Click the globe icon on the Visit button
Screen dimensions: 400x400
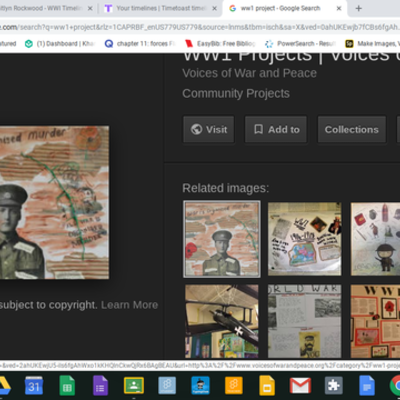[196, 129]
